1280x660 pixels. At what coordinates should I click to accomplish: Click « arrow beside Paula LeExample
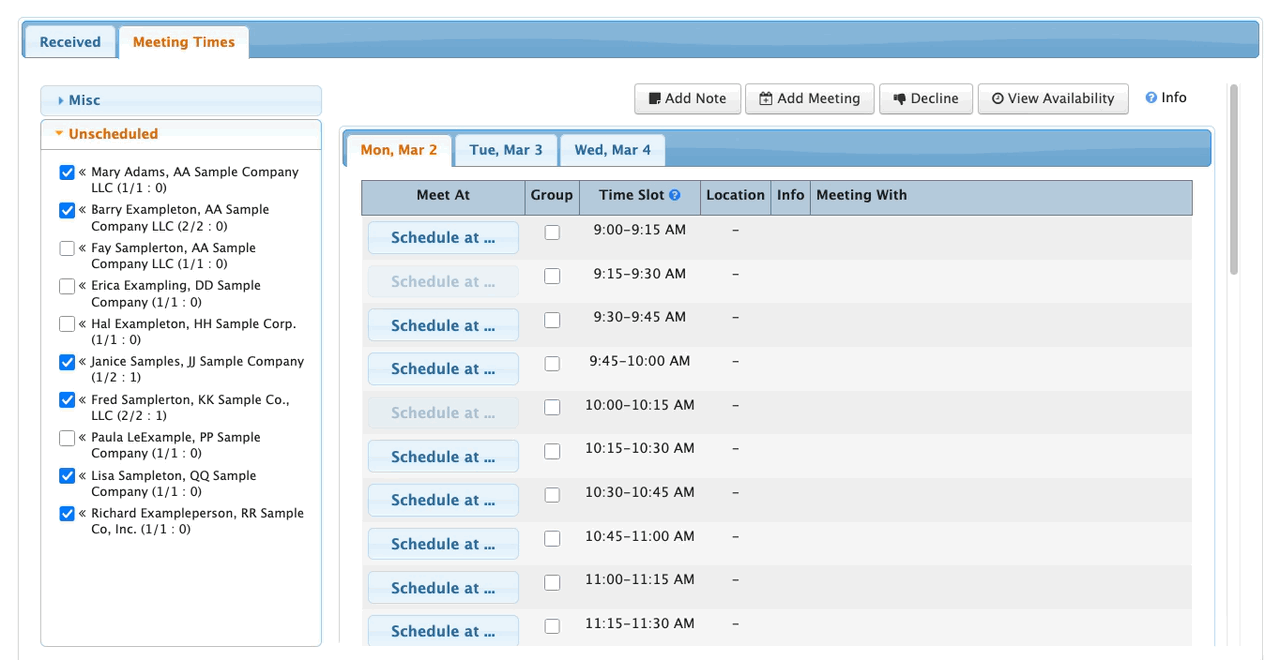pos(83,438)
